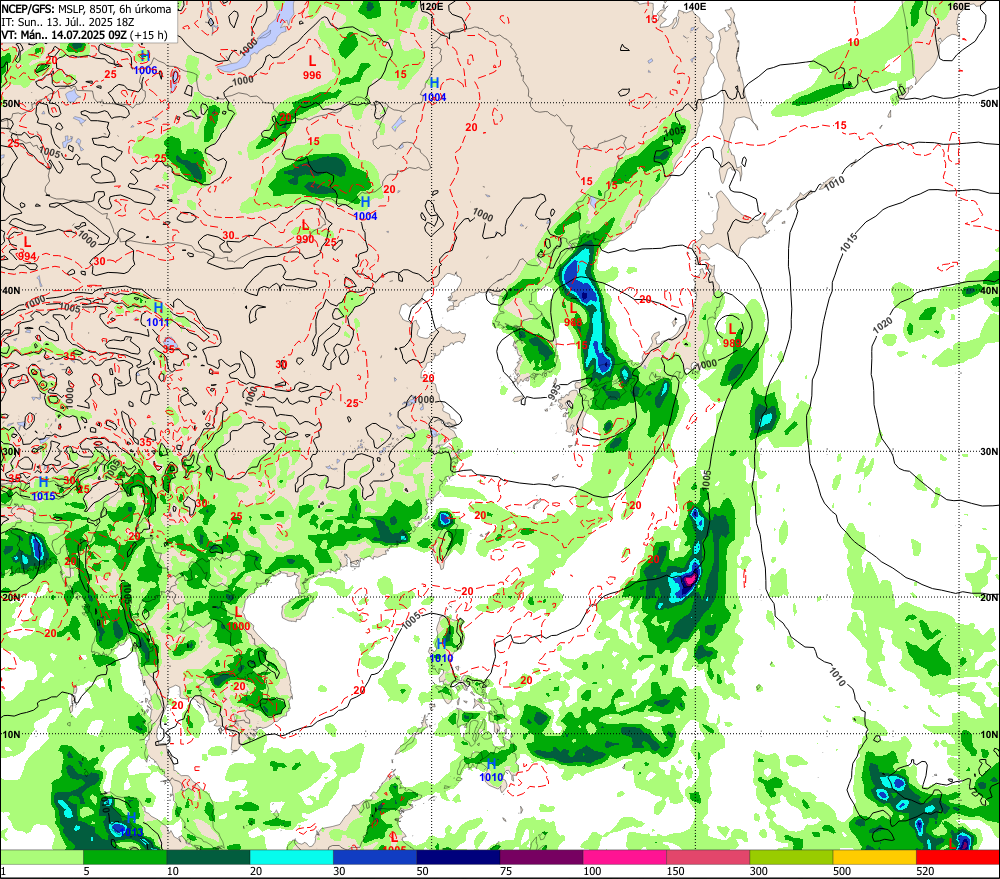Click the H 1011 high pressure marker
Screen dimensions: 1000x879
158,315
